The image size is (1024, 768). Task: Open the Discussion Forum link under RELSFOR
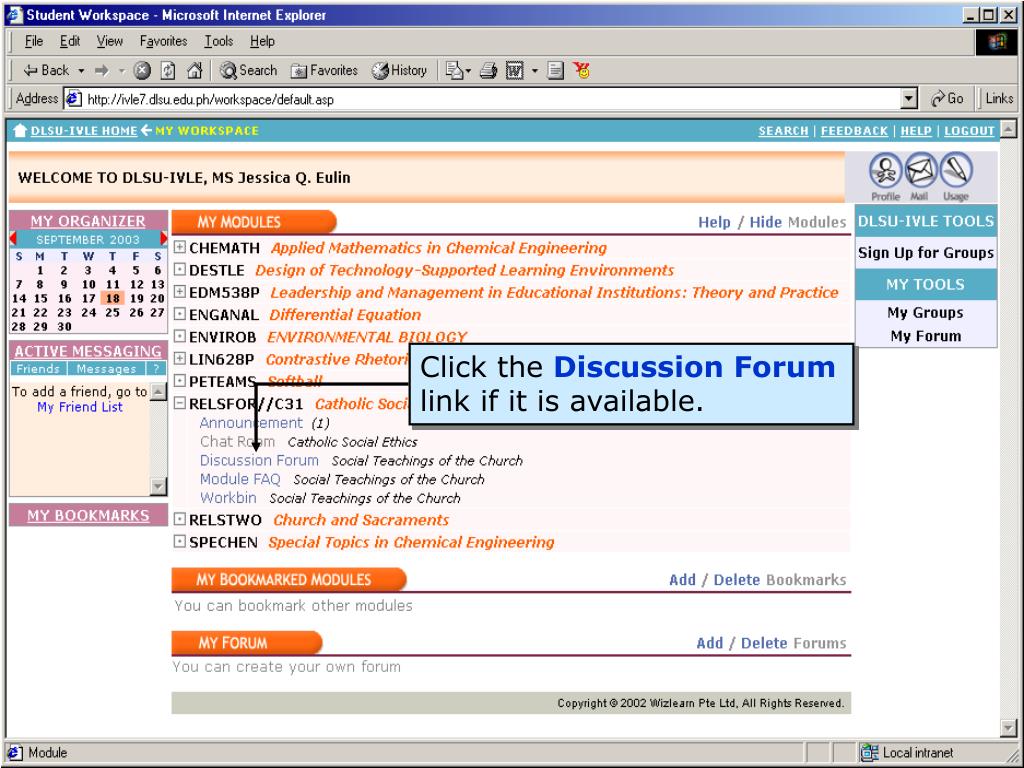tap(259, 460)
